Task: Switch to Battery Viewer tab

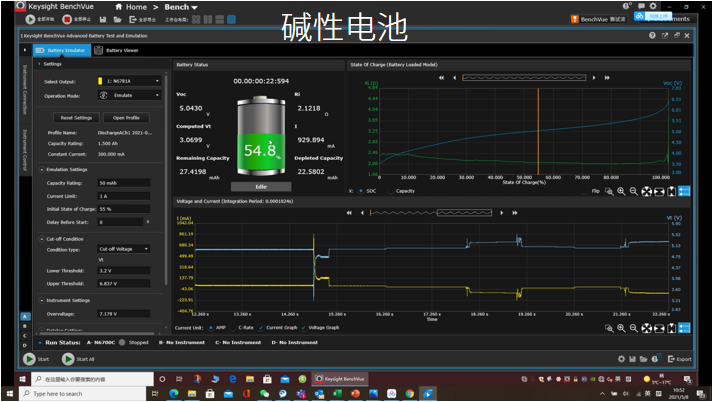Action: pyautogui.click(x=116, y=50)
